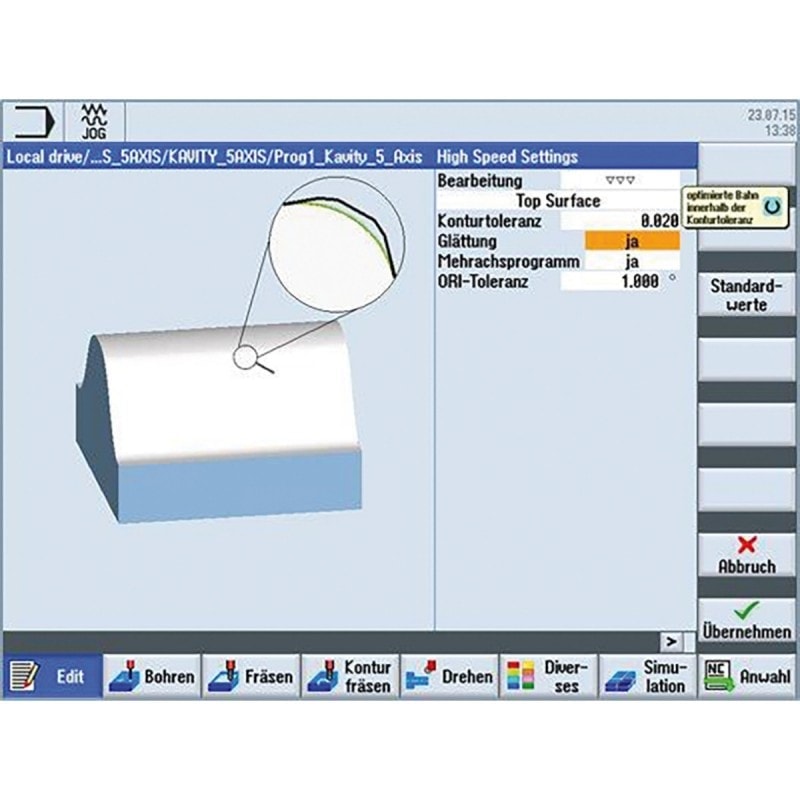
Task: Toggle the Glättung ja field
Action: tap(631, 241)
